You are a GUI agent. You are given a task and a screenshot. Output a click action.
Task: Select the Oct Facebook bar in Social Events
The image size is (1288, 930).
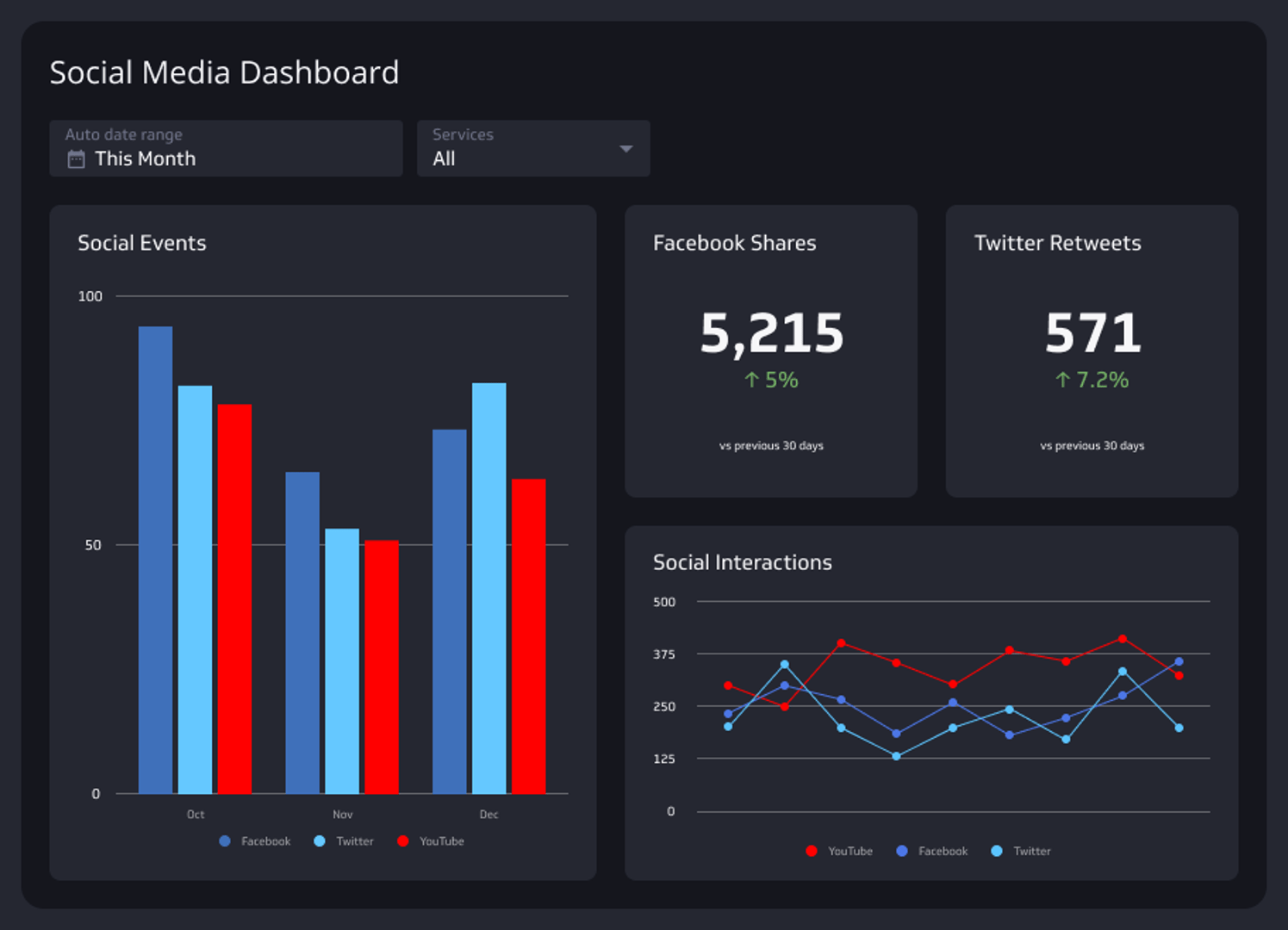155,560
